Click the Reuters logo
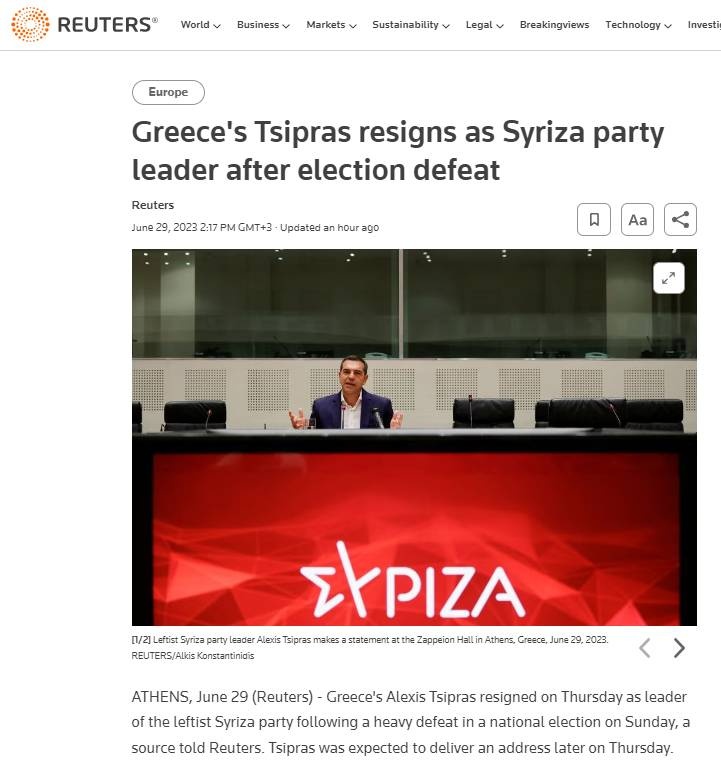The width and height of the screenshot is (721, 780). pyautogui.click(x=84, y=24)
